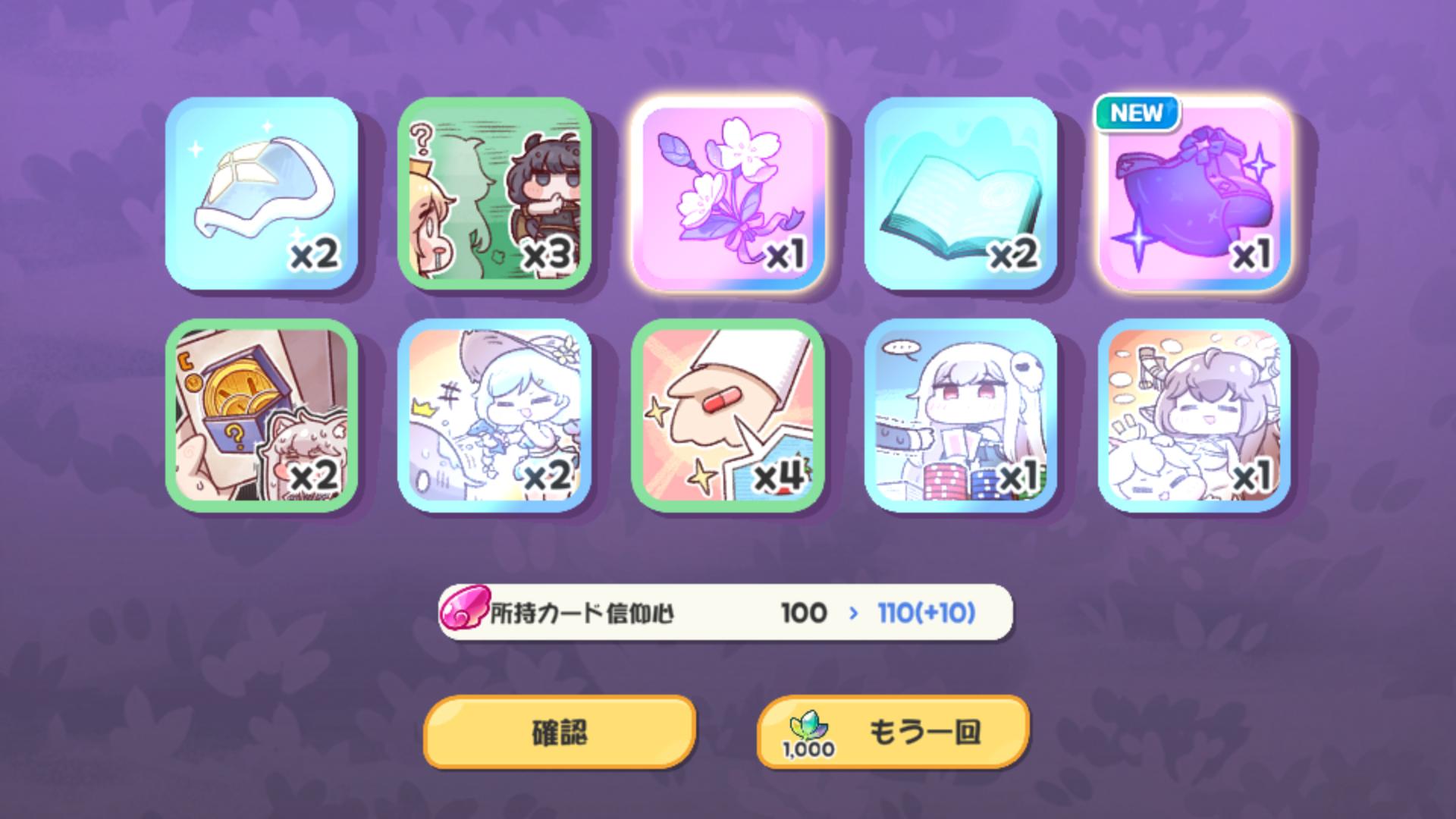
Task: Click the rainbow crystal 1,000 cost icon
Action: pyautogui.click(x=808, y=729)
